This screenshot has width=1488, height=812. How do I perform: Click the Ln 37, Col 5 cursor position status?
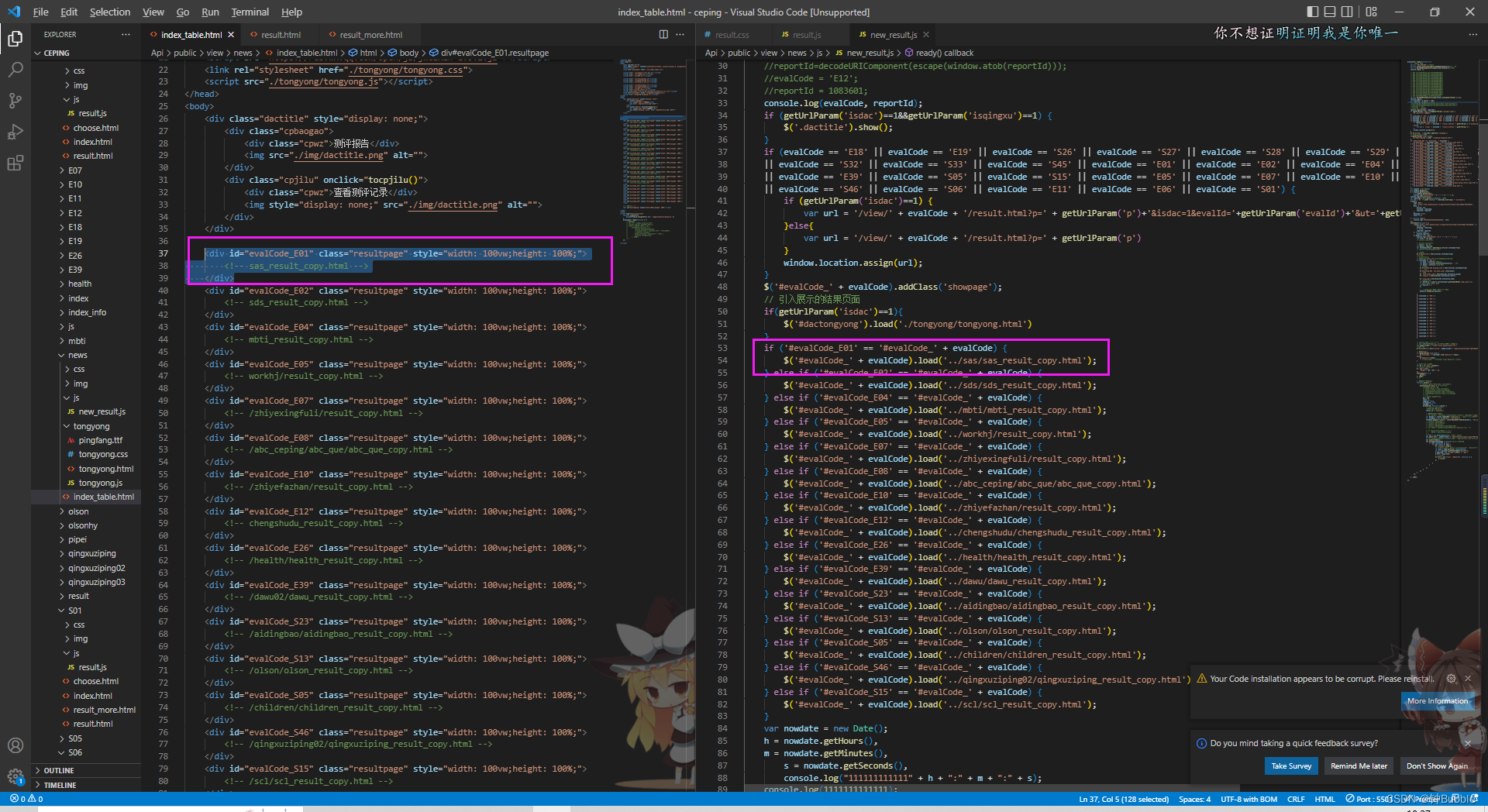click(1123, 799)
